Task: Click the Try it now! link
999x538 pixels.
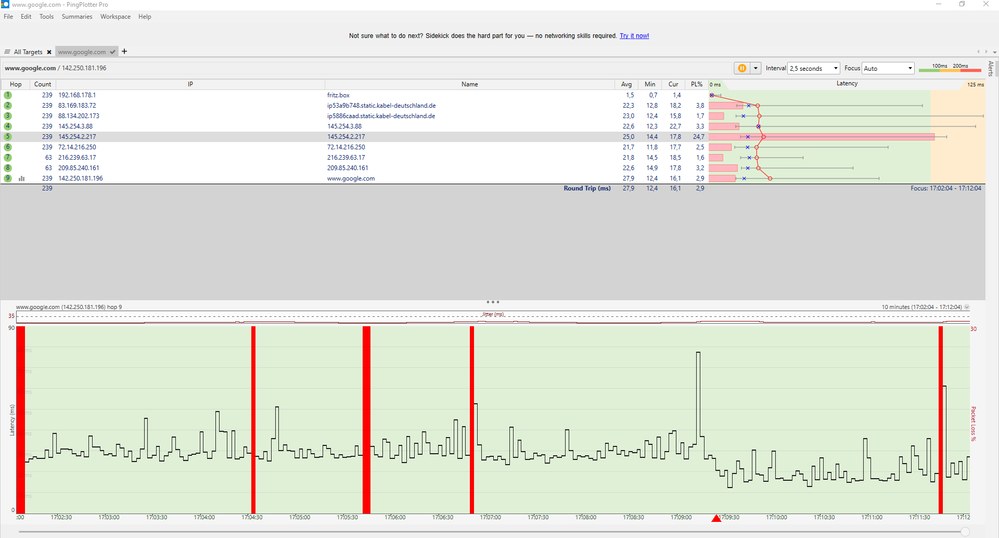Action: [634, 35]
